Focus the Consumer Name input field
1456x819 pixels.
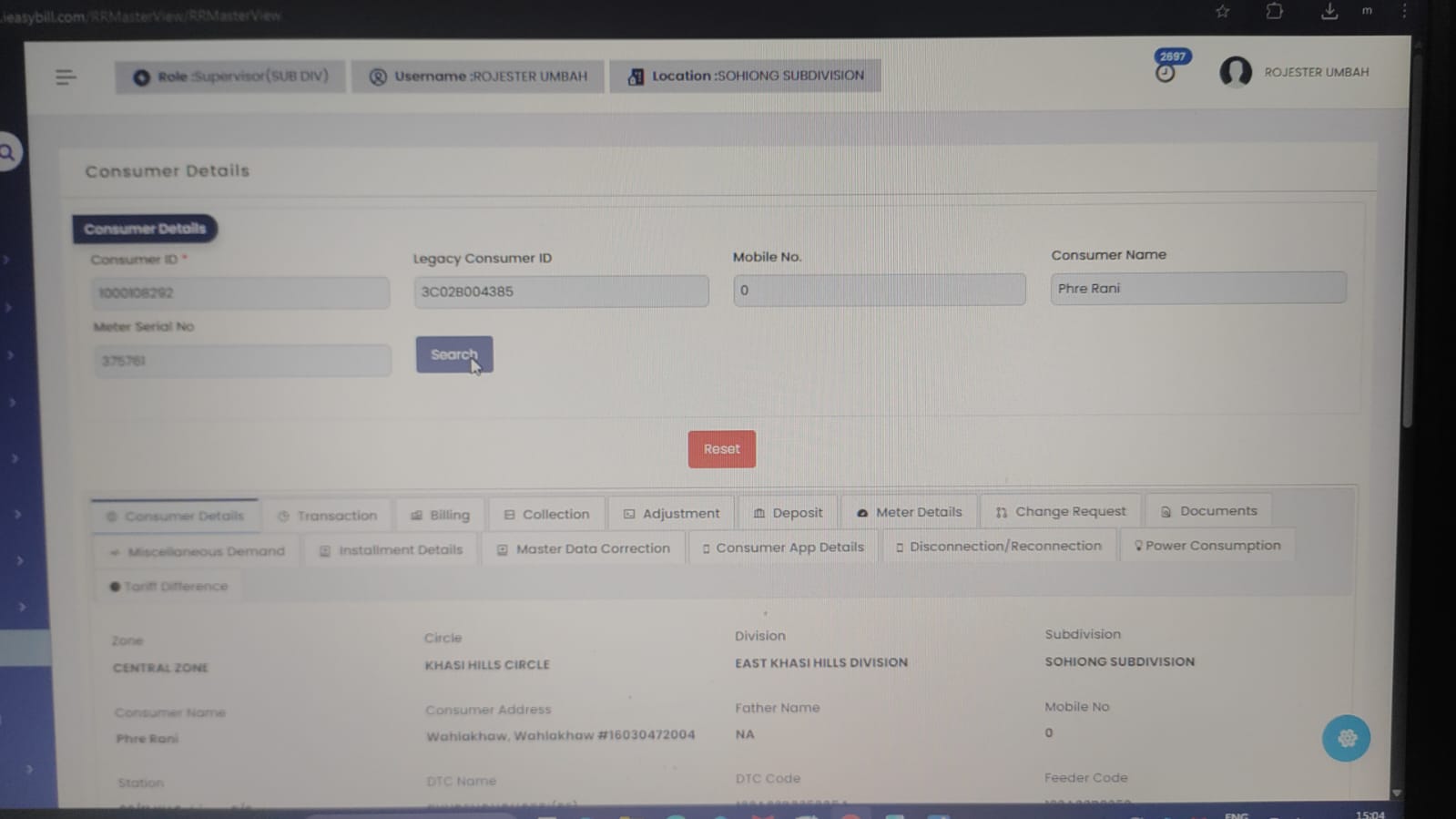point(1198,288)
